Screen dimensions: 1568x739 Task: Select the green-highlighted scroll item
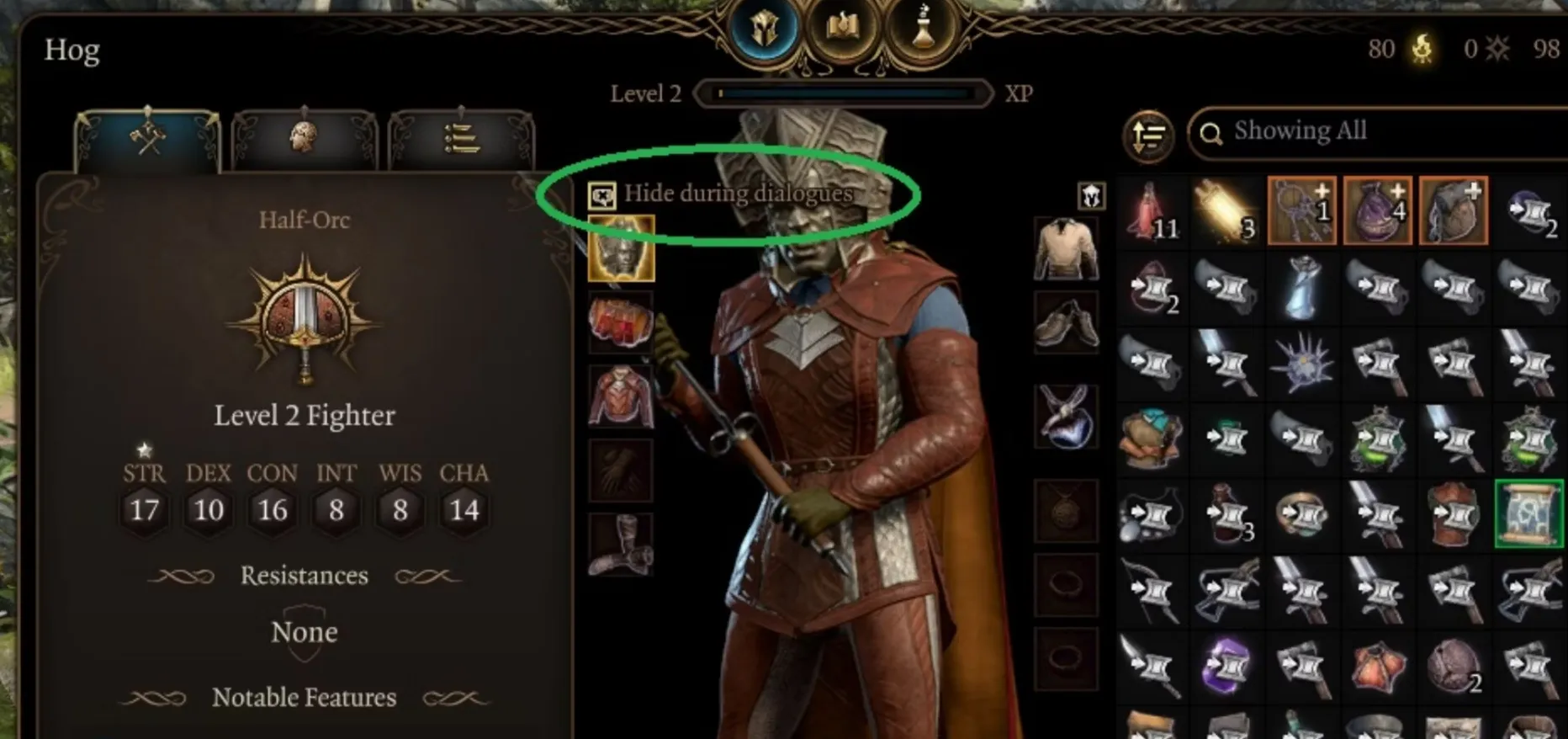(x=1528, y=513)
